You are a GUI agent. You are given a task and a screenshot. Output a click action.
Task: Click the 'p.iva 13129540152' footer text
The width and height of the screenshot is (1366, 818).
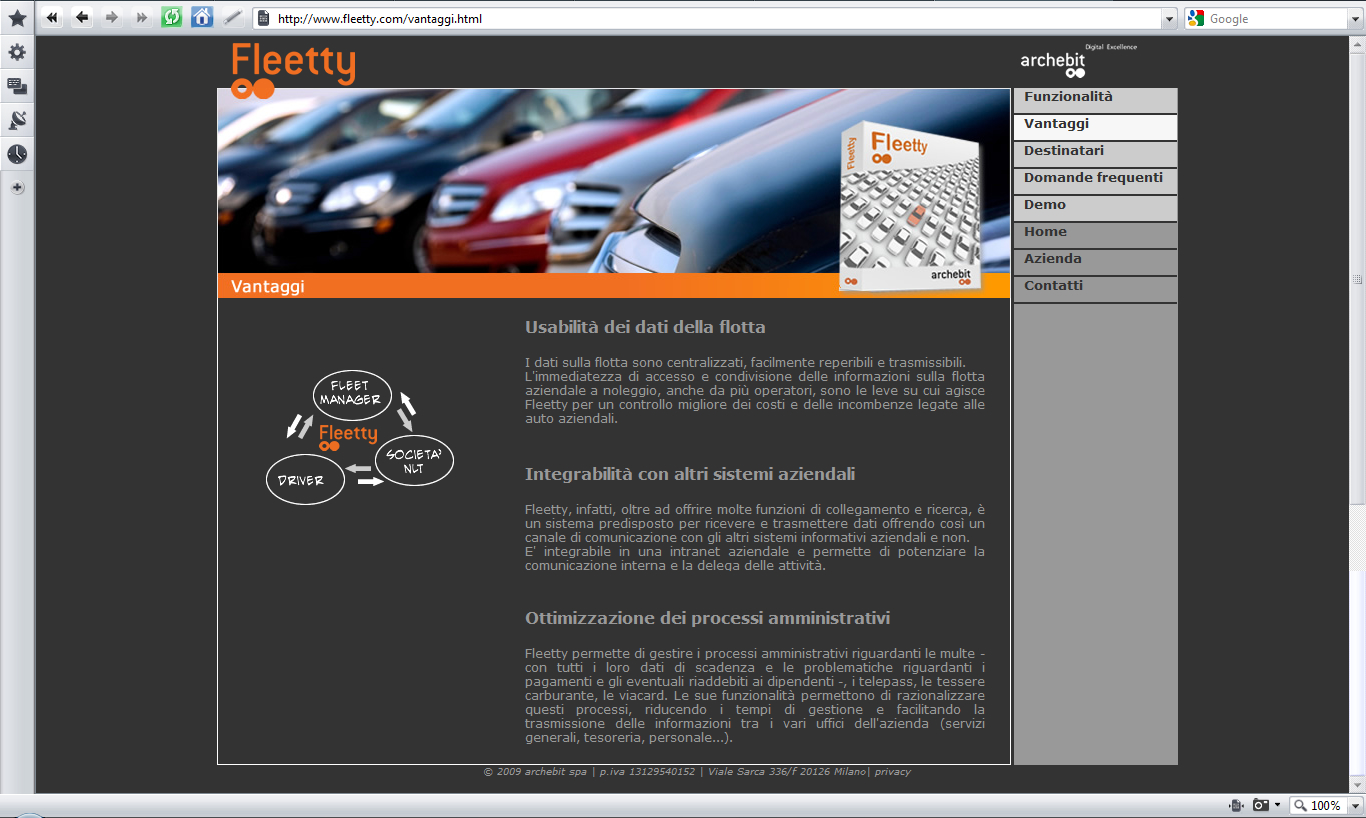(x=647, y=772)
